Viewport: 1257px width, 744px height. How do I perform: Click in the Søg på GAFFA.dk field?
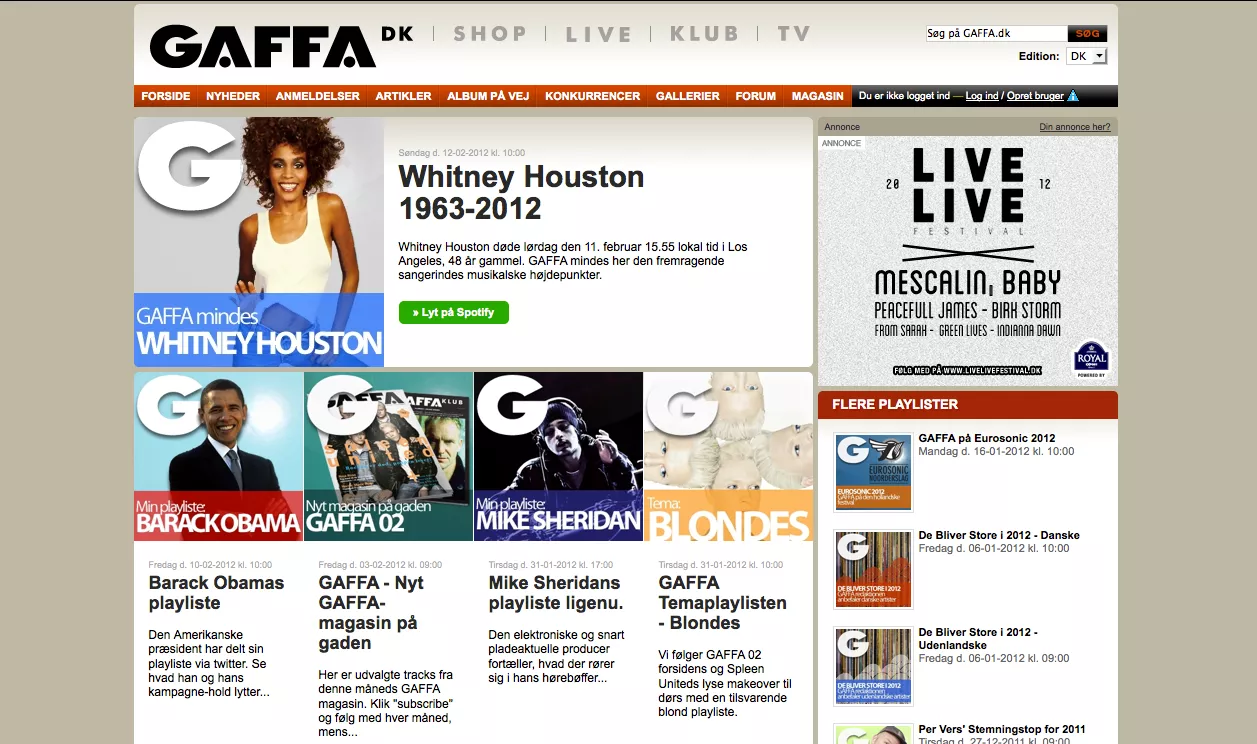pyautogui.click(x=996, y=34)
